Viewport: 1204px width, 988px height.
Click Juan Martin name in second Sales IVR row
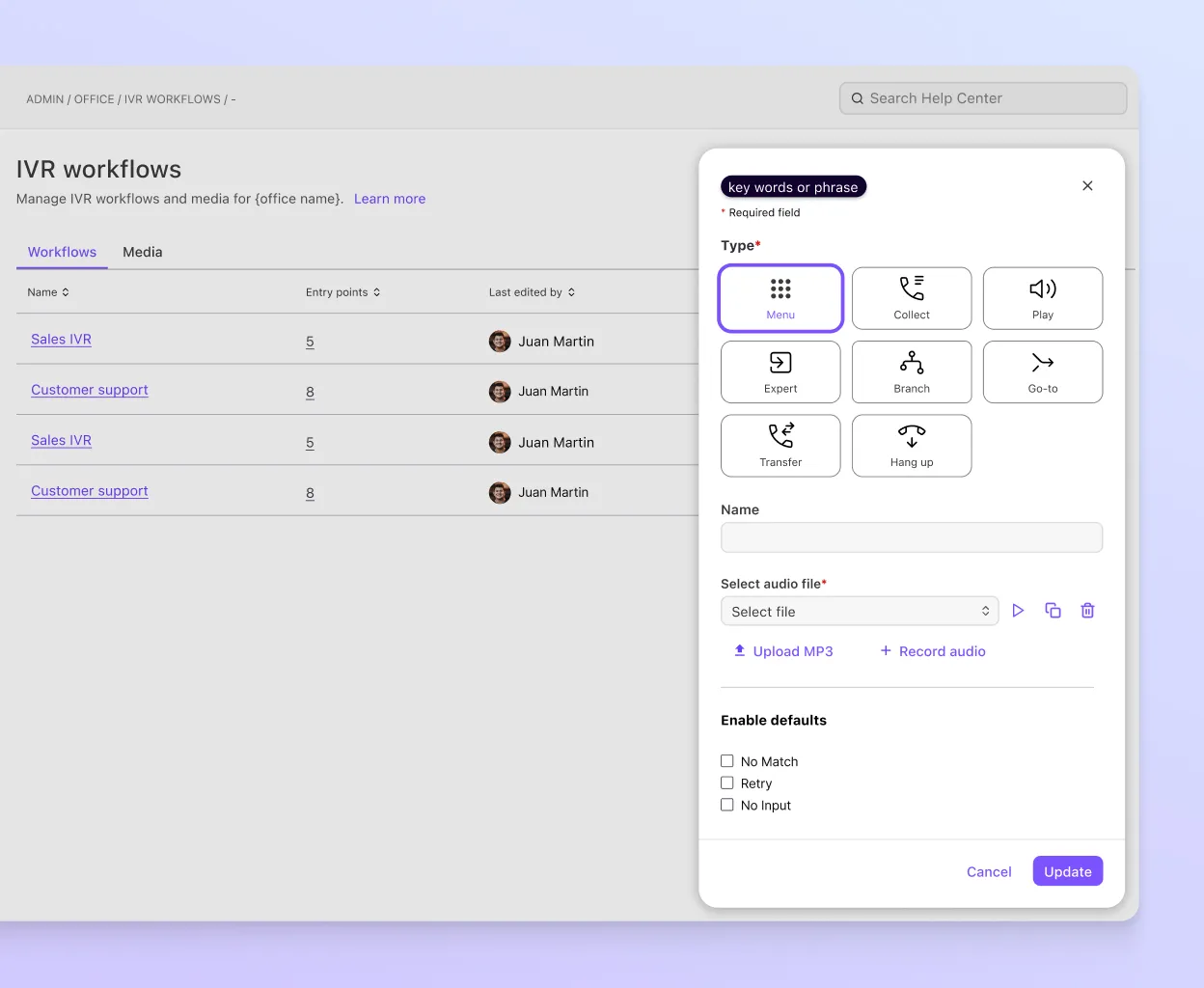coord(557,443)
